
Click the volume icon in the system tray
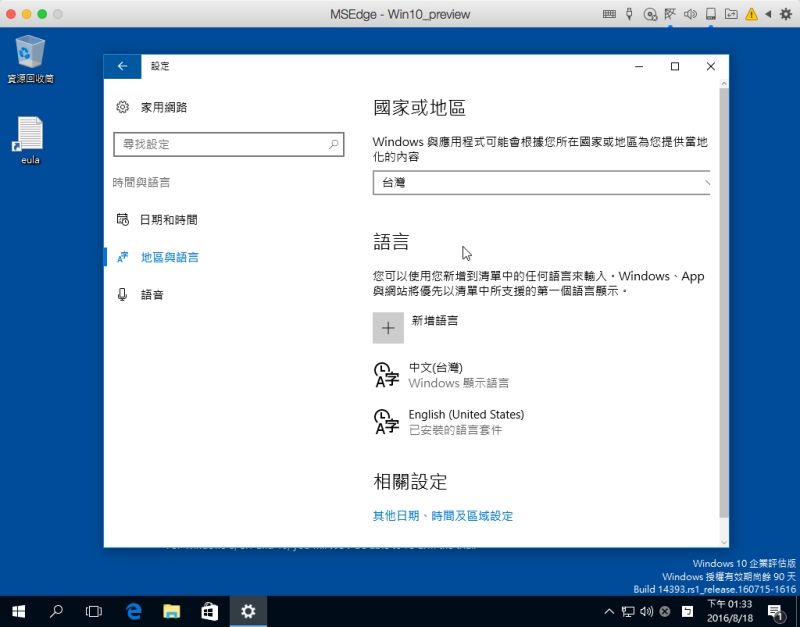click(646, 611)
